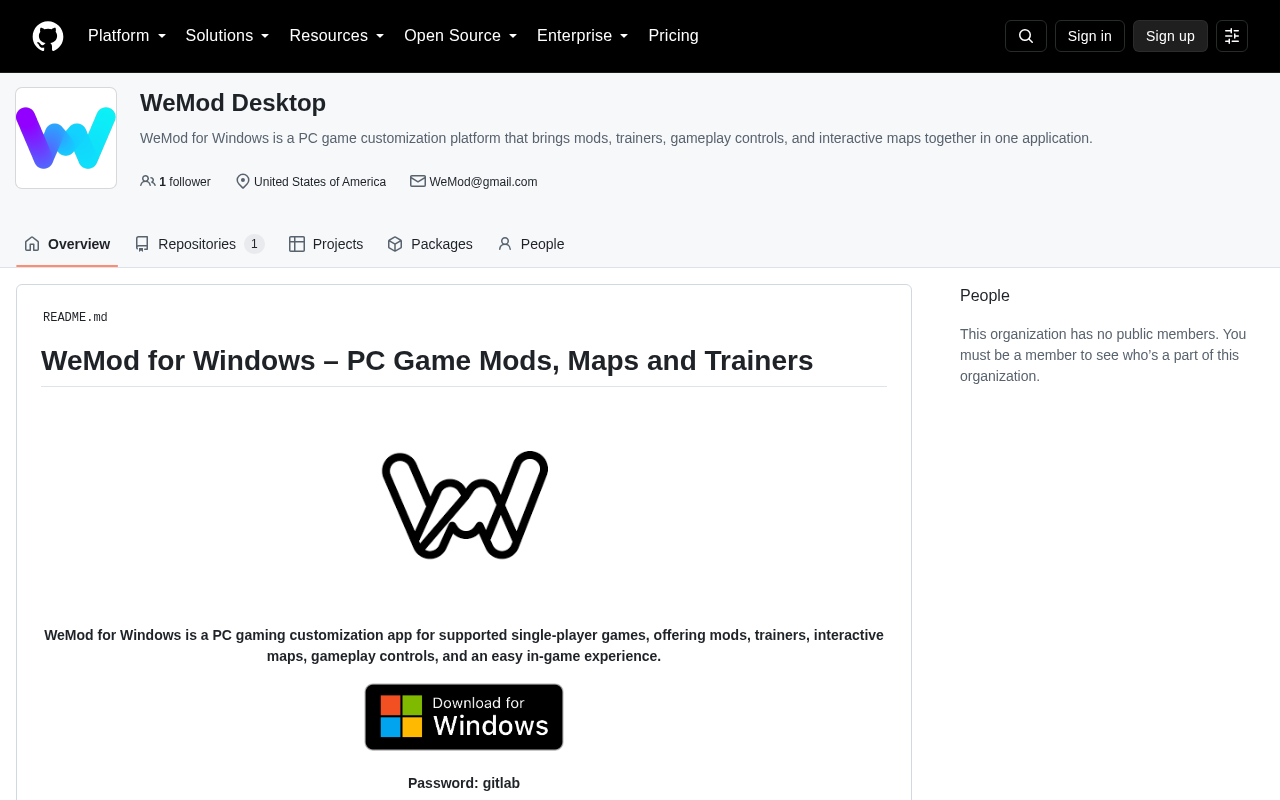This screenshot has width=1280, height=800.
Task: Expand the Enterprise menu
Action: pyautogui.click(x=583, y=36)
